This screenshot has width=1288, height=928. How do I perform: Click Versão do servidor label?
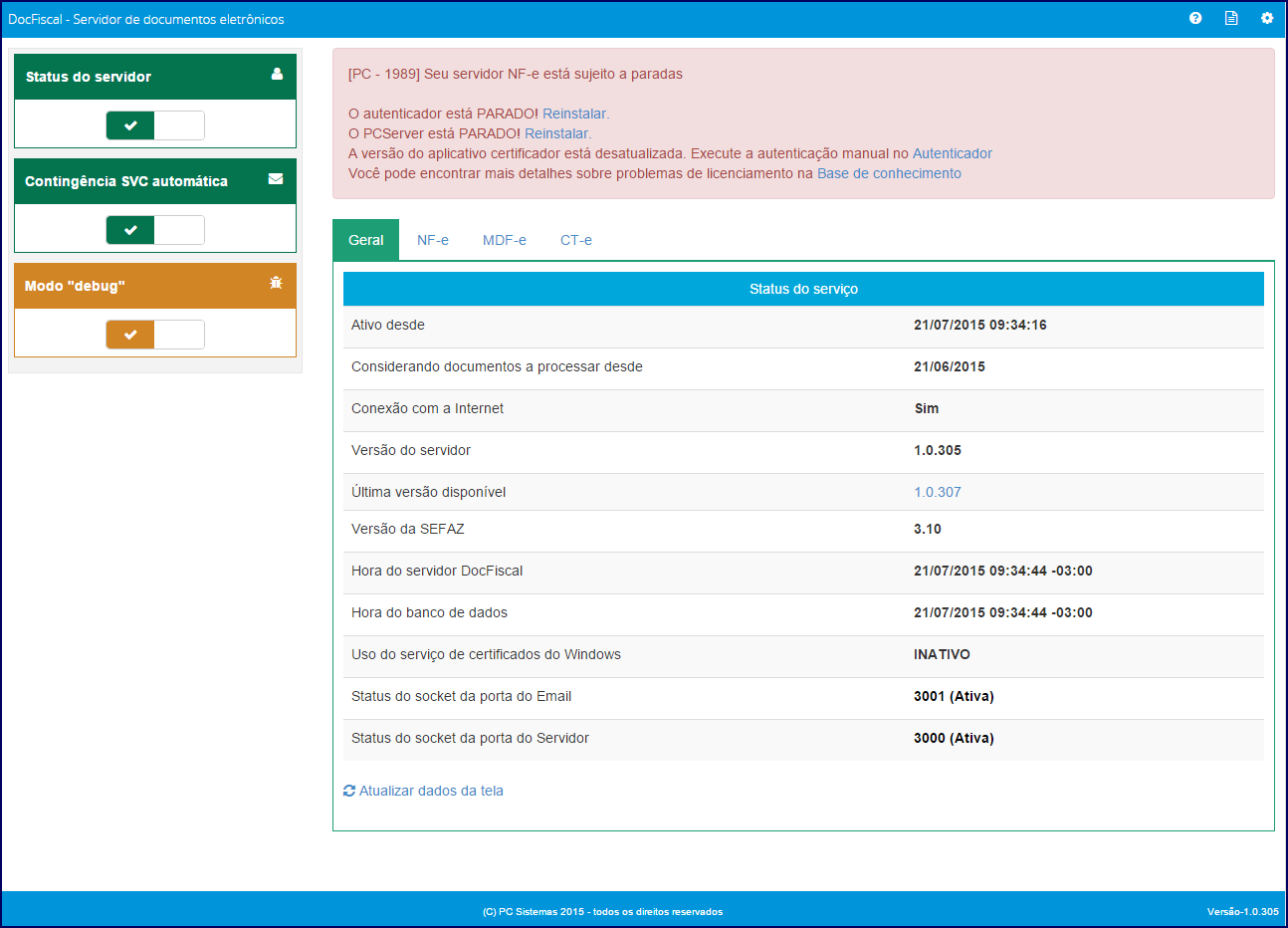click(411, 450)
